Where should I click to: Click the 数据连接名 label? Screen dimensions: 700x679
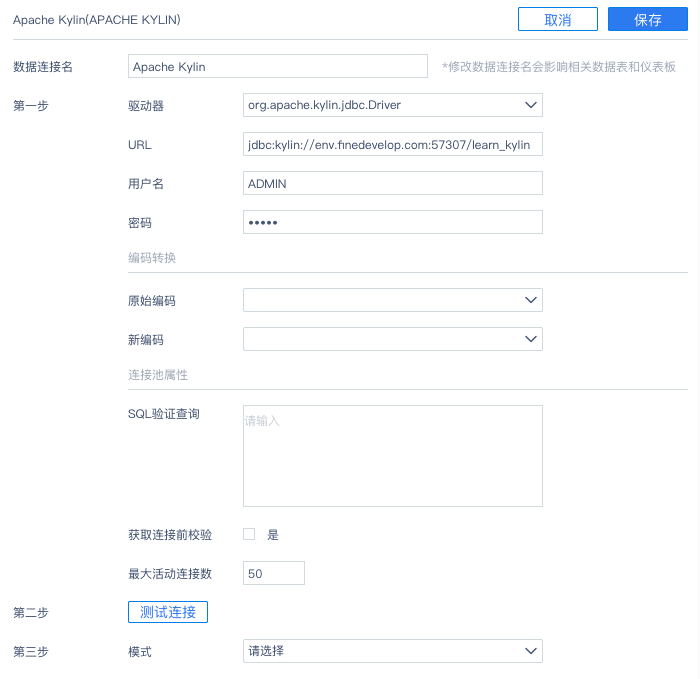point(43,67)
